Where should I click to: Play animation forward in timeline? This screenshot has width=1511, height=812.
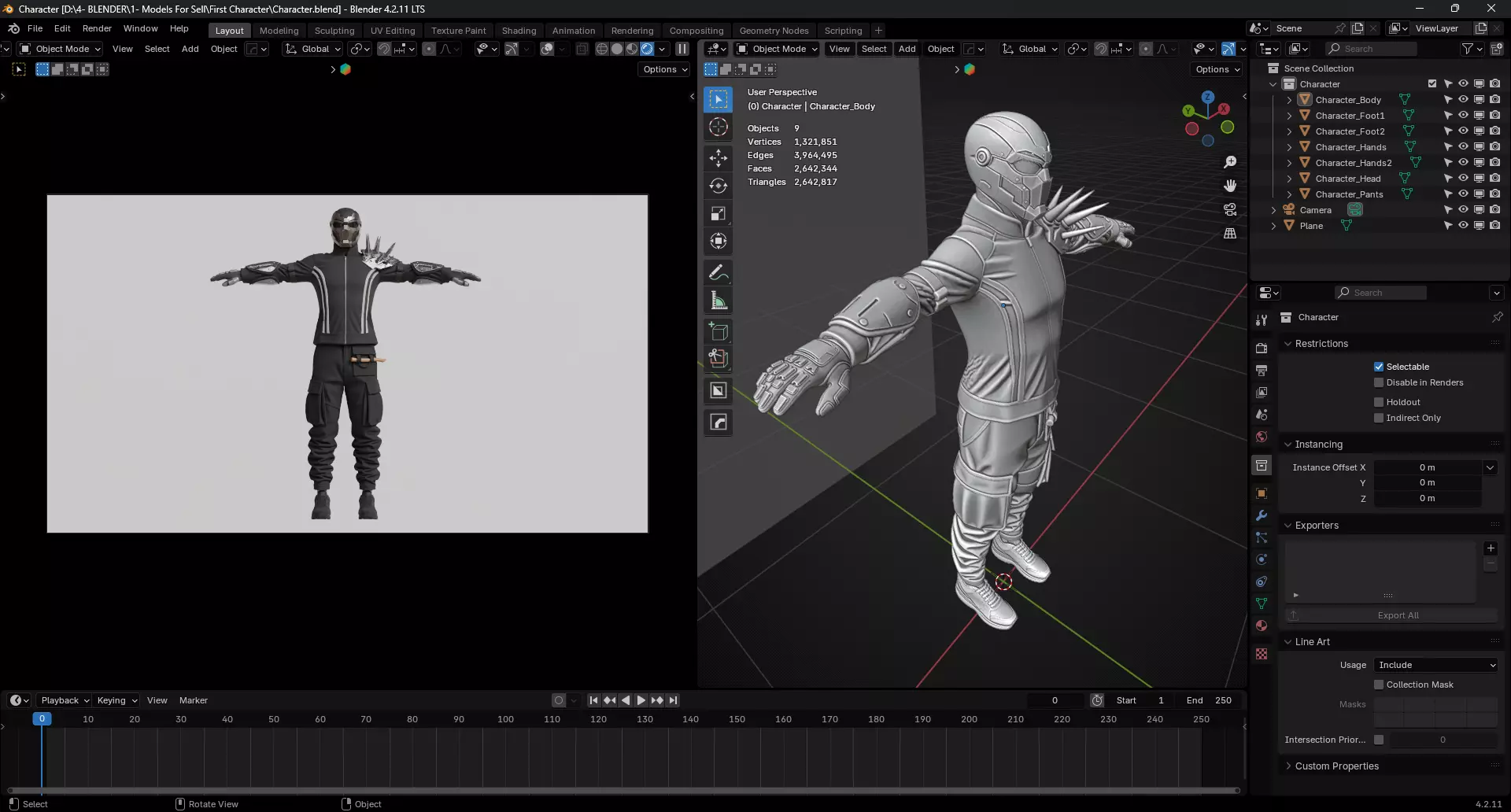641,700
